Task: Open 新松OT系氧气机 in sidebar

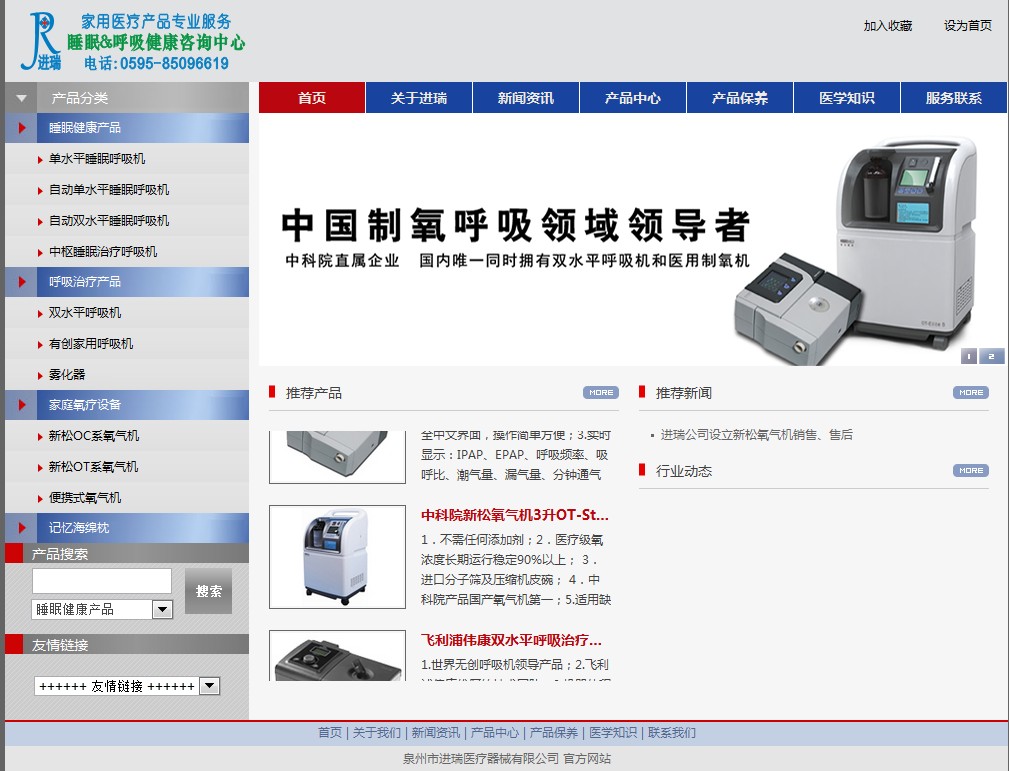Action: (93, 467)
